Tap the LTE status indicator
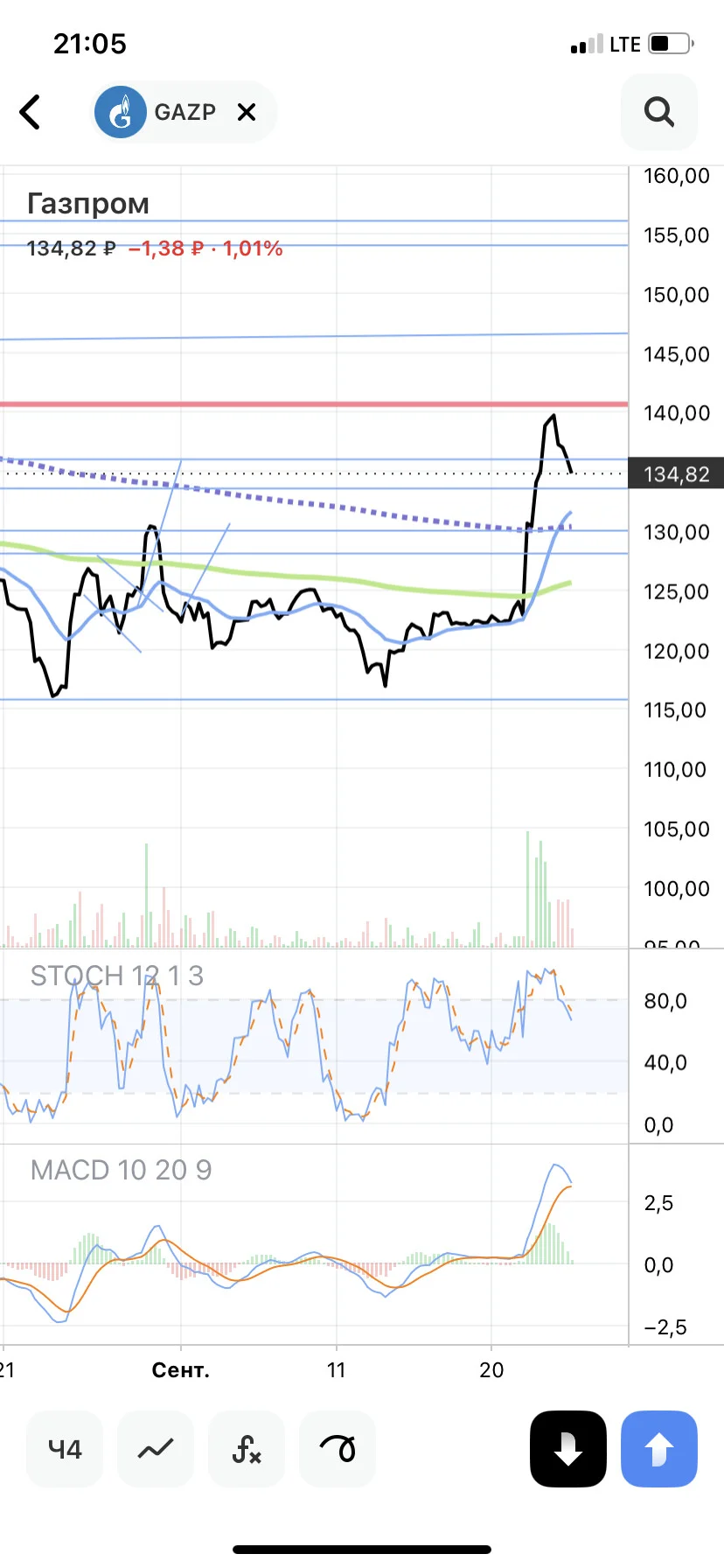The width and height of the screenshot is (724, 1568). pyautogui.click(x=625, y=44)
